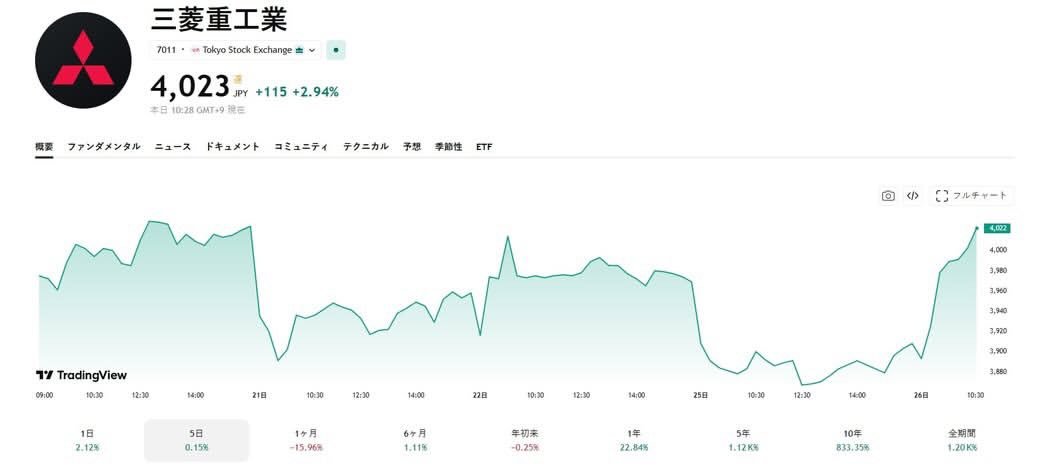Switch chart to 10年 range
1061x470 pixels.
click(853, 440)
